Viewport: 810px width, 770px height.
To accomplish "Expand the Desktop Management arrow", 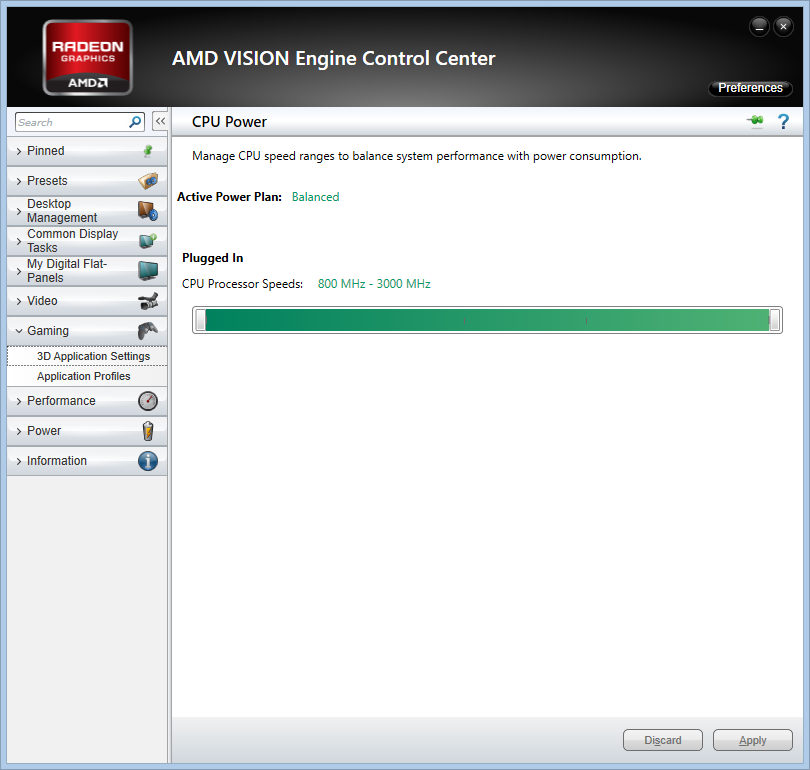I will [x=19, y=211].
